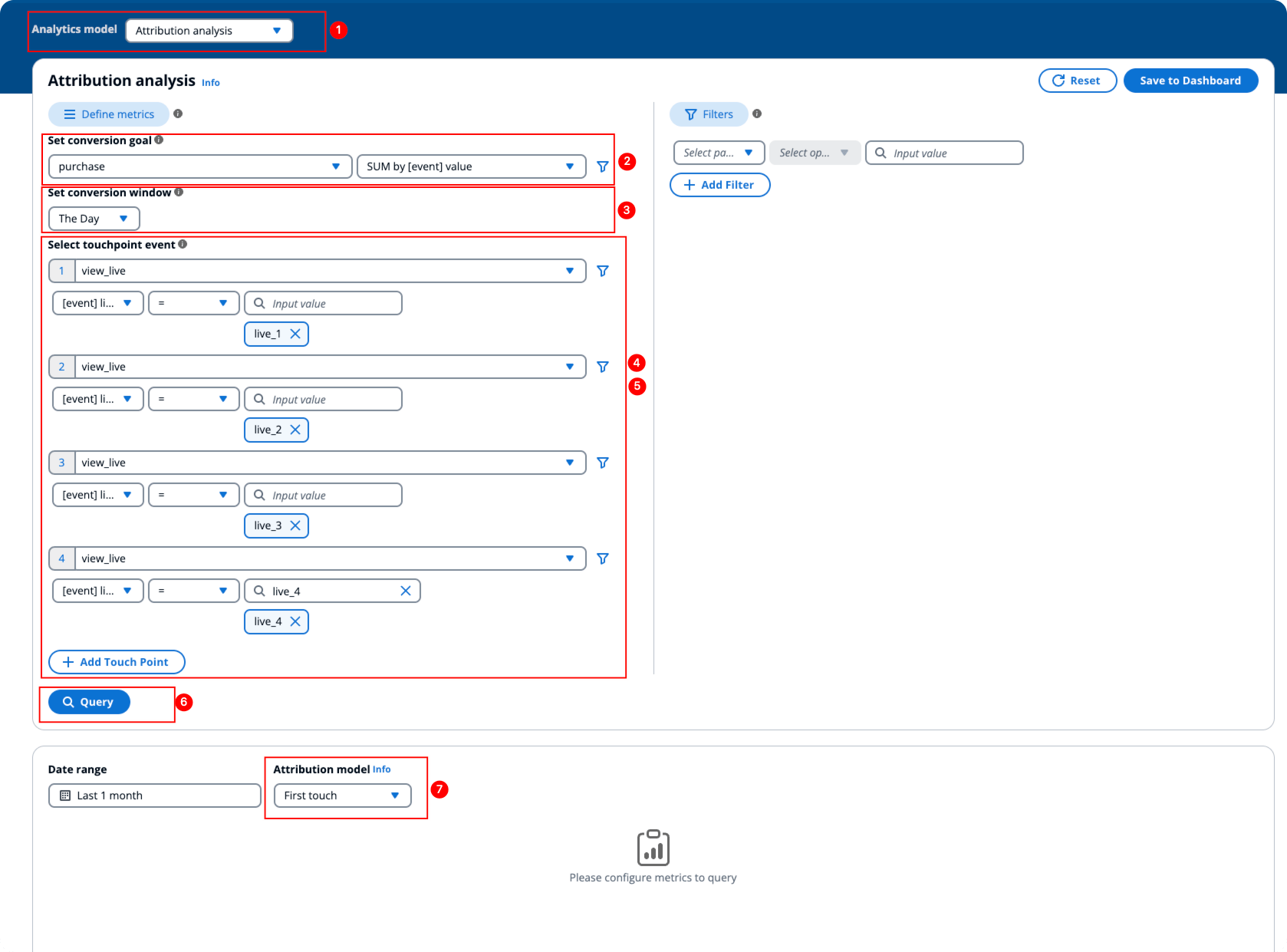Click the info icon beside Select touchpoint event

(x=183, y=244)
